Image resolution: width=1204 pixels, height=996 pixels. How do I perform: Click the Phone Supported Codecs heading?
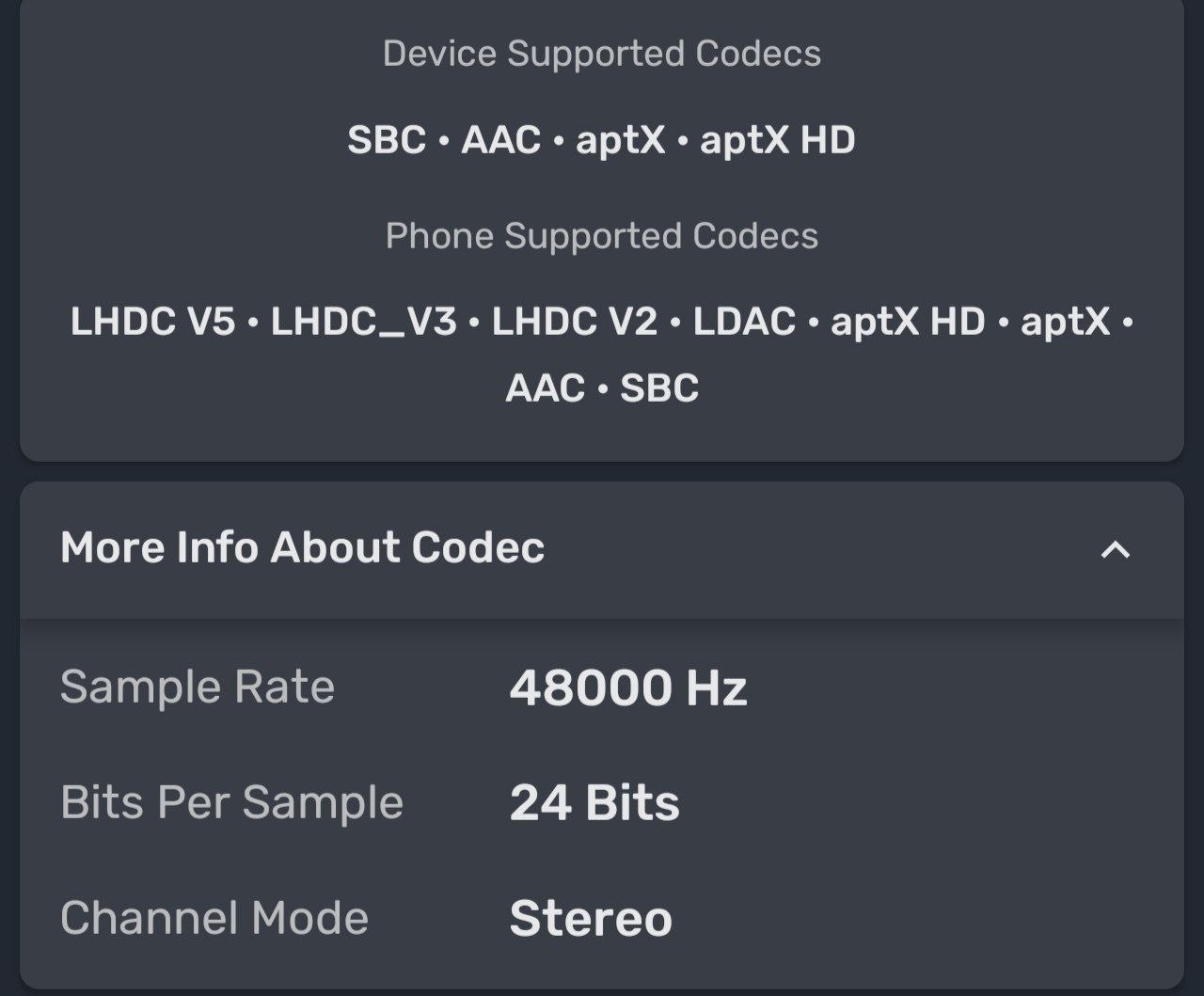click(602, 236)
